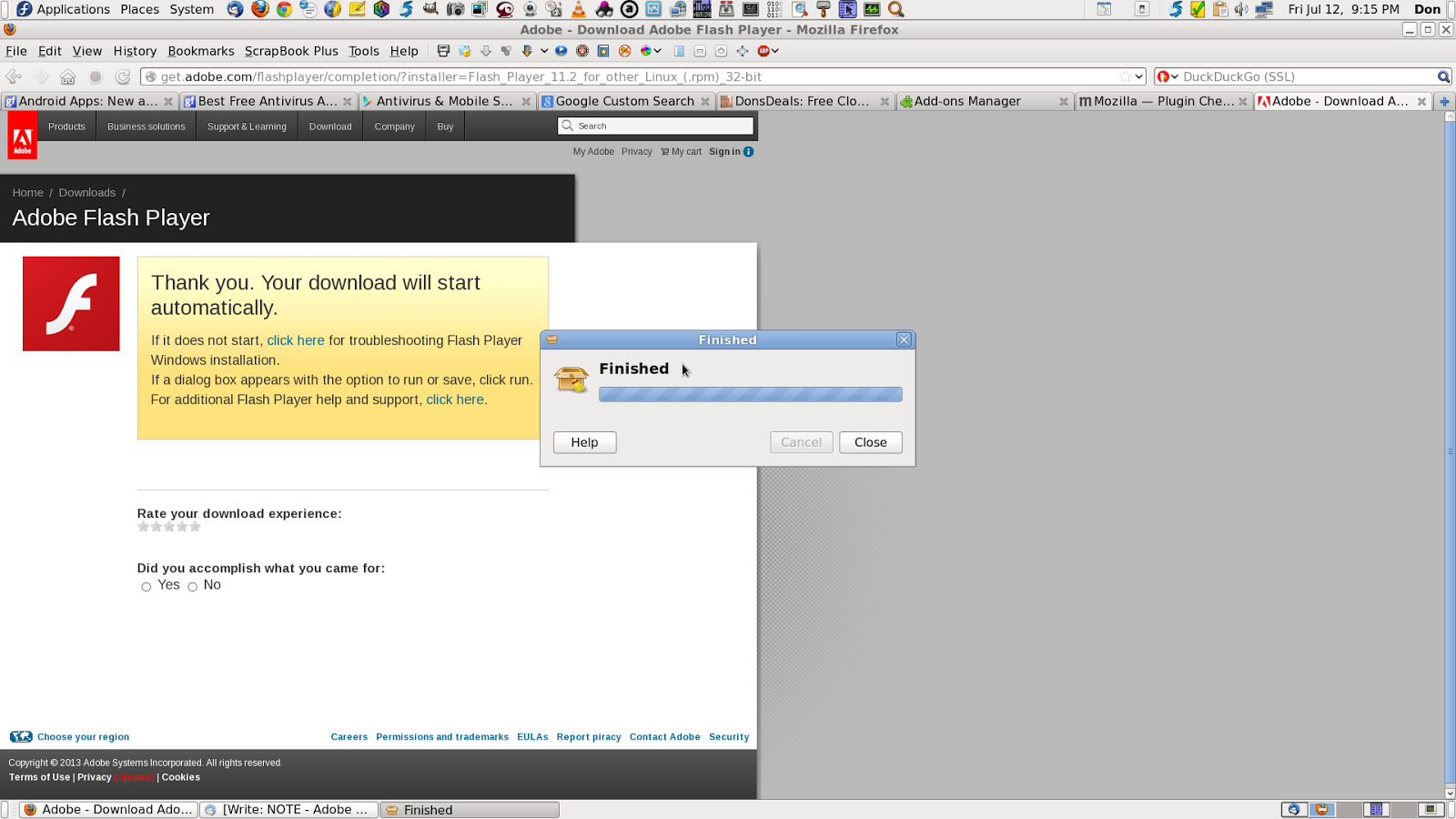The width and height of the screenshot is (1456, 819).
Task: Launch Firefox from the top panel icon
Action: coord(260,9)
